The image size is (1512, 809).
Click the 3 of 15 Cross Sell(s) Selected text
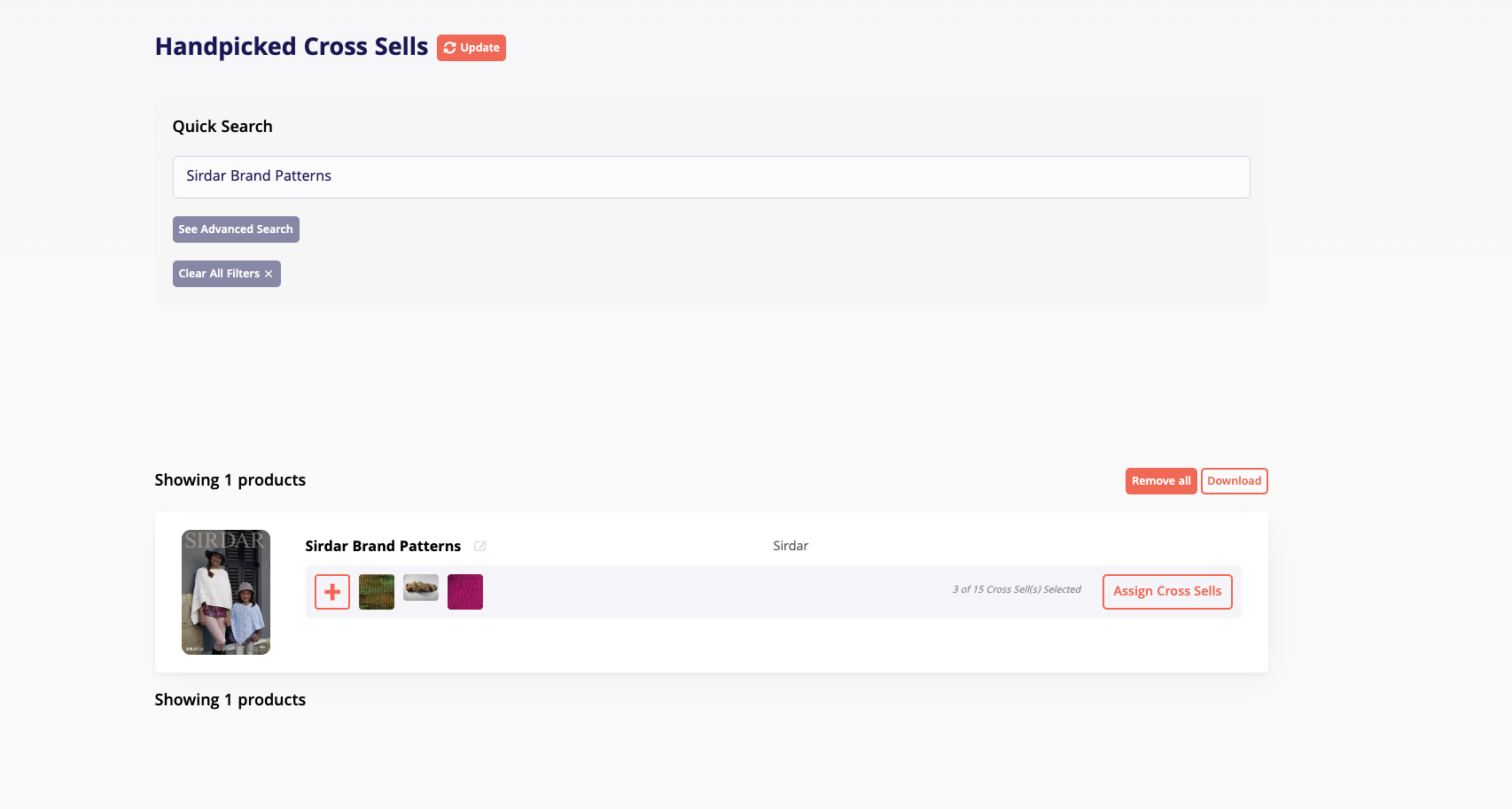click(x=1017, y=589)
